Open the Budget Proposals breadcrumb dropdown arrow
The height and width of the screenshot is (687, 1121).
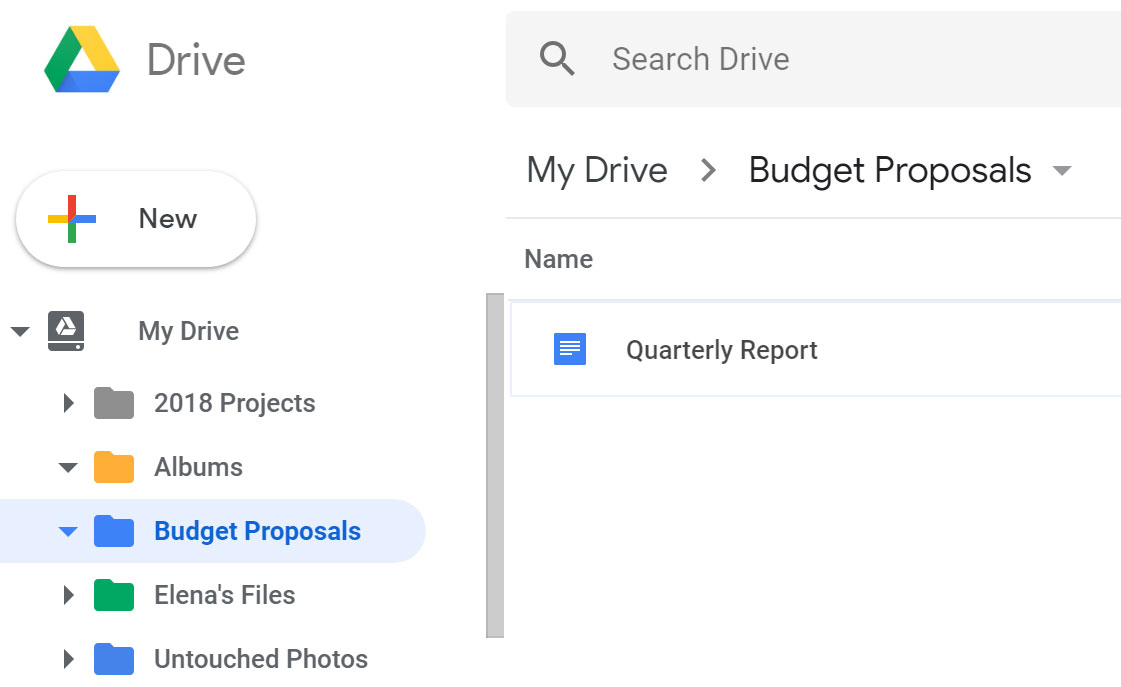coord(1062,171)
